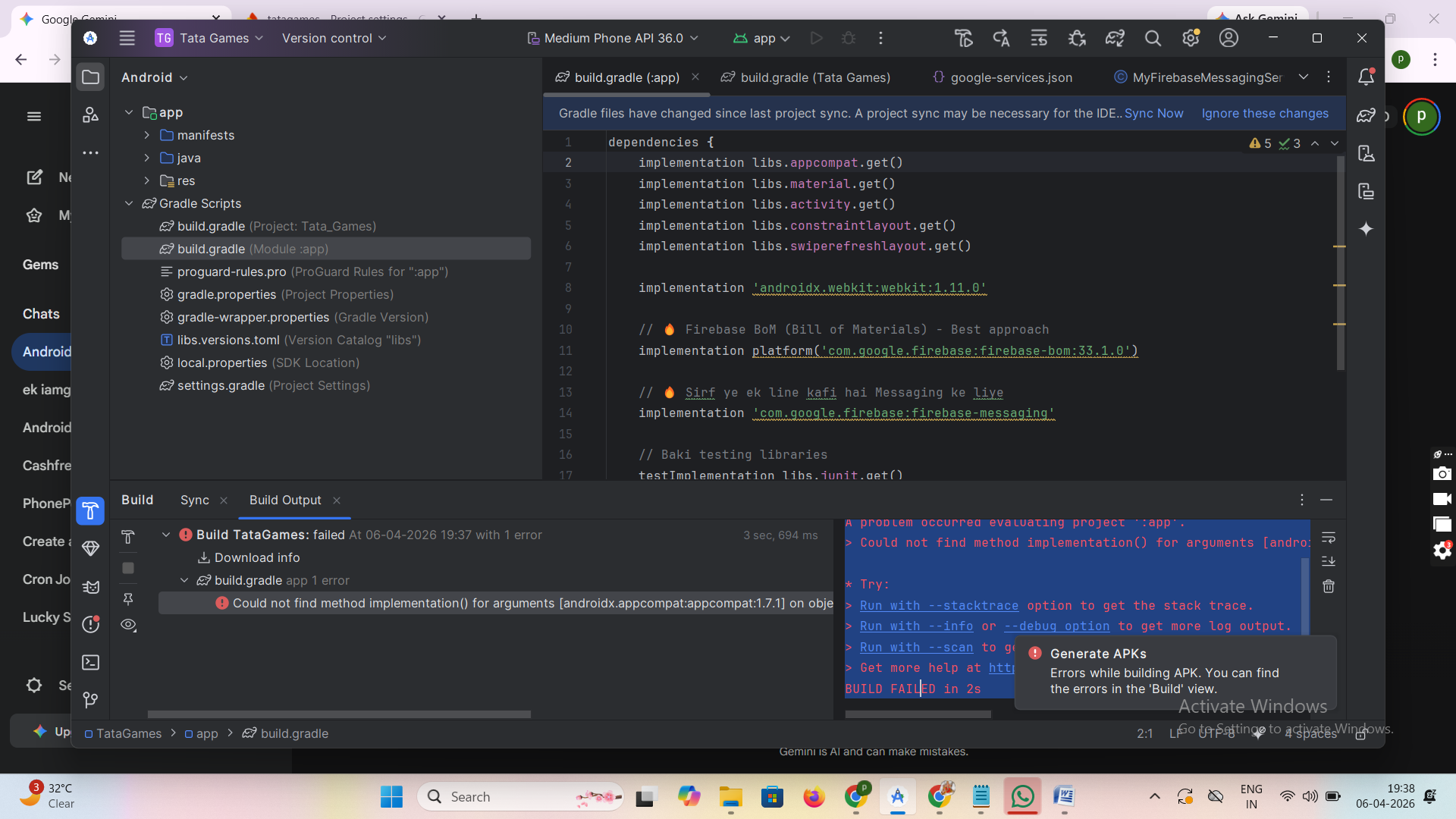Toggle the eye view options in Build panel
The height and width of the screenshot is (819, 1456).
point(128,625)
